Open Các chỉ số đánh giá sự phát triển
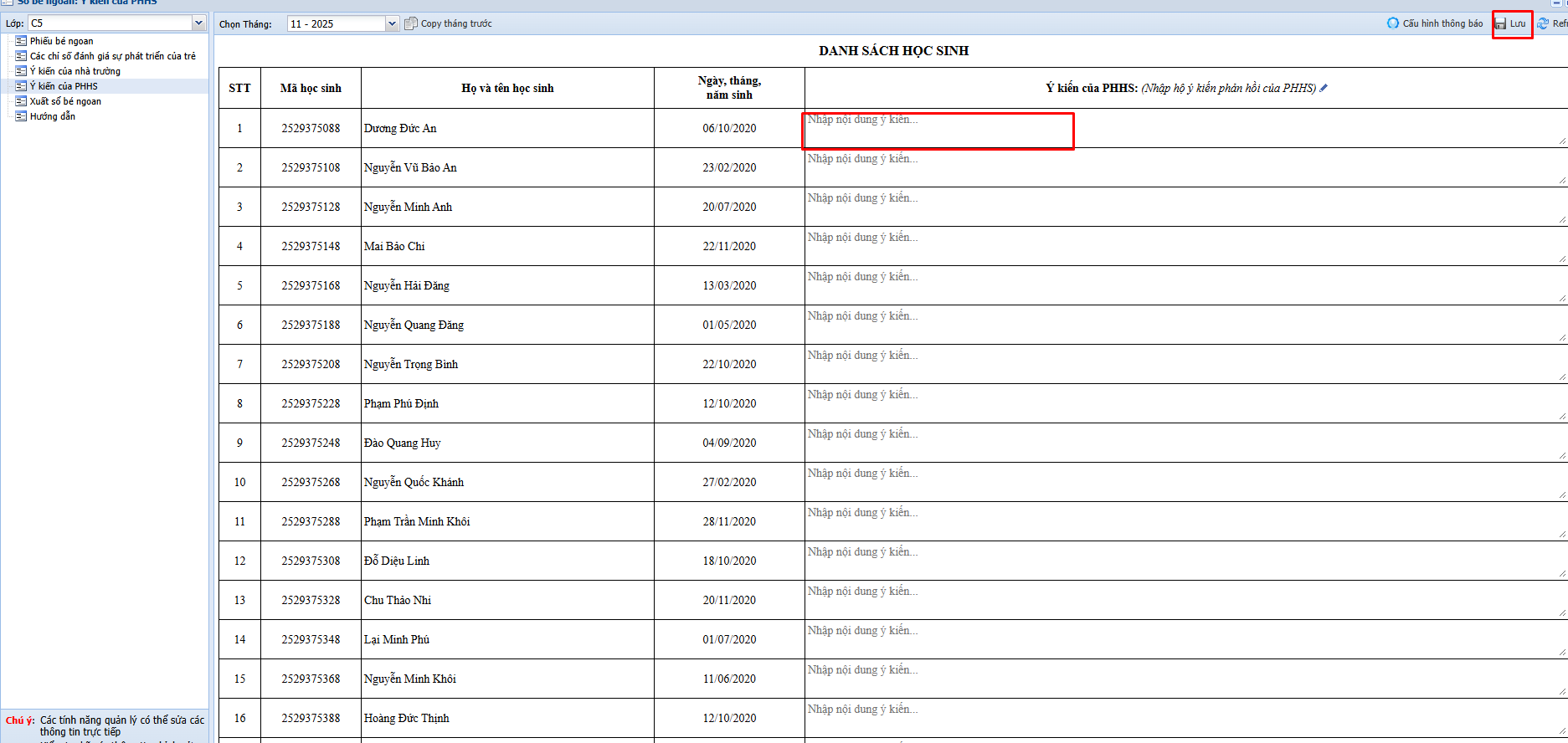 pos(113,56)
